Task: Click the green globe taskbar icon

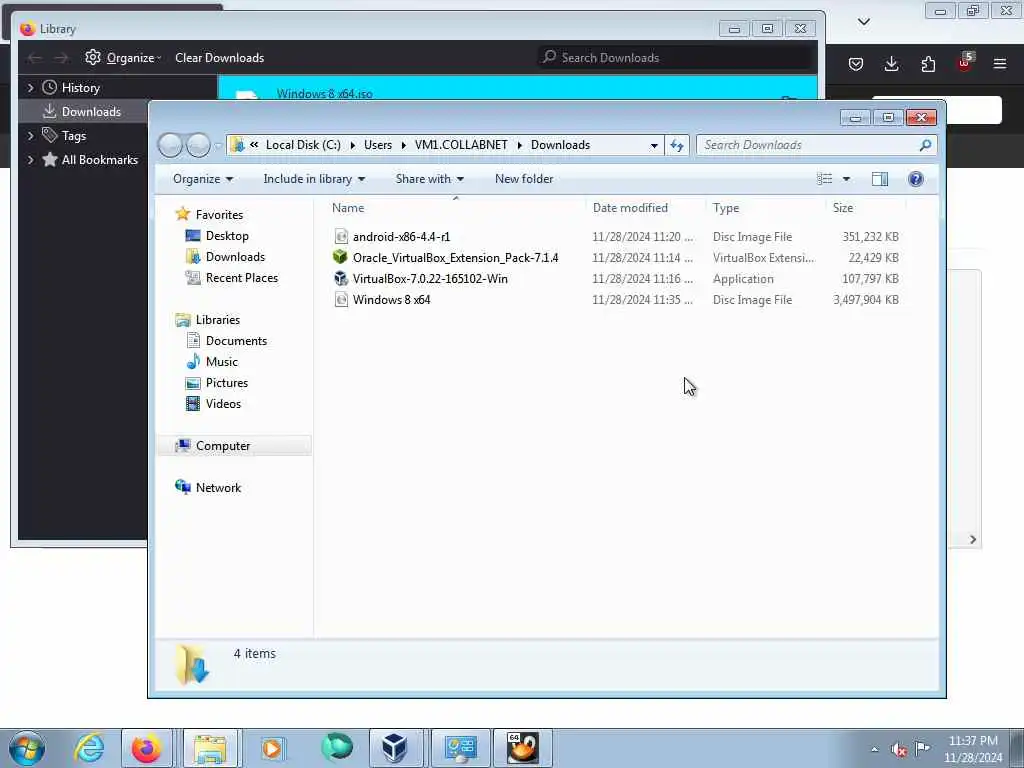Action: 337,748
